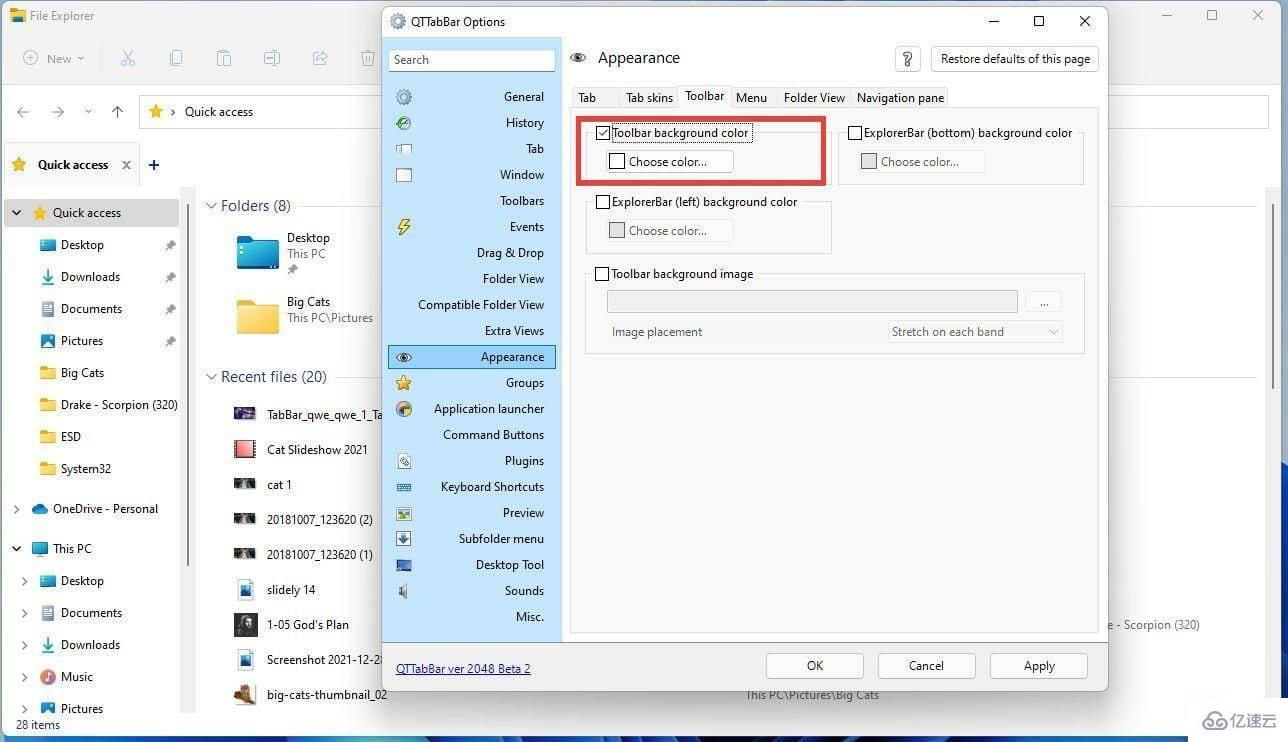Open the Desktop Tool category

[472, 565]
